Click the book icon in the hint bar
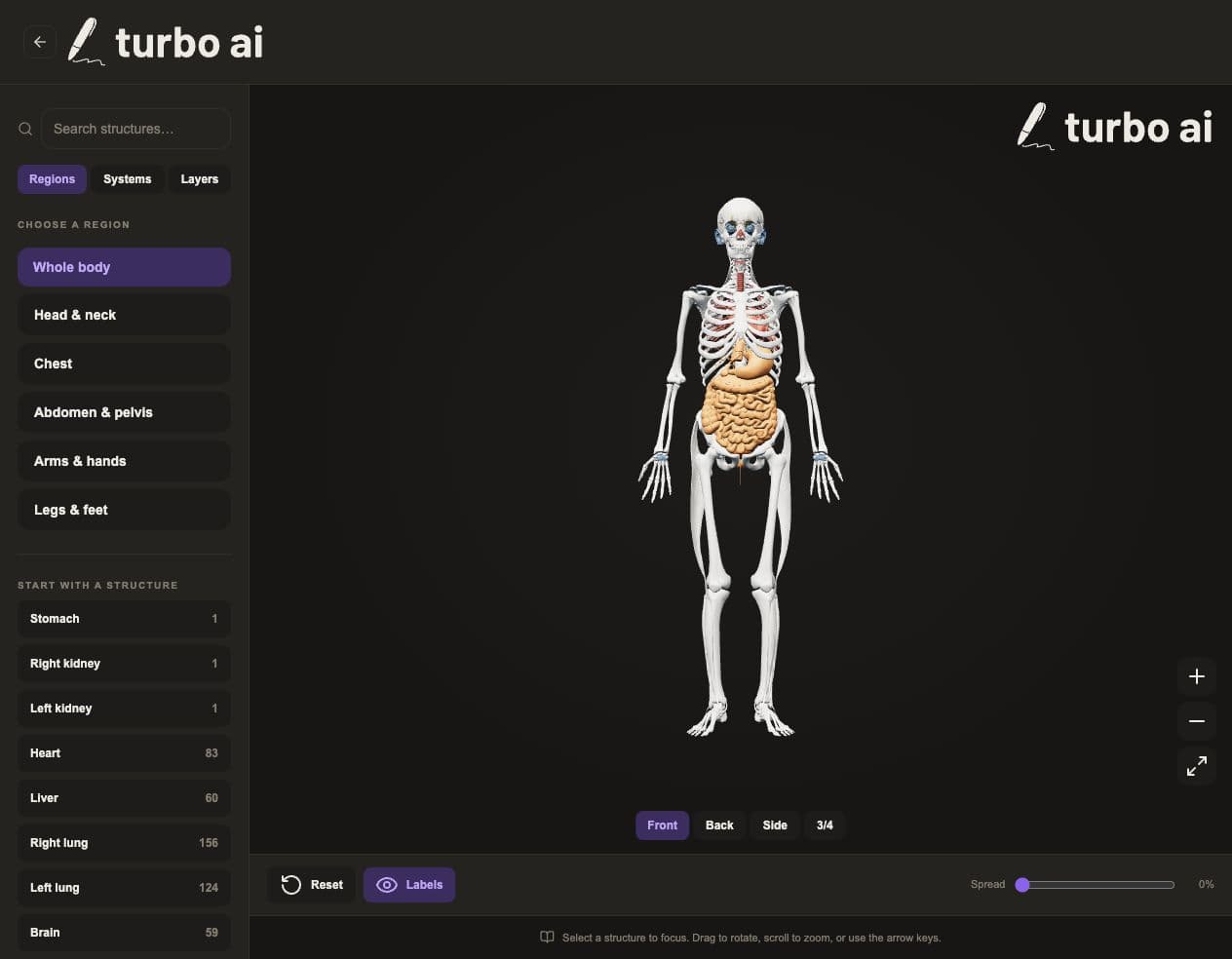 click(x=547, y=938)
